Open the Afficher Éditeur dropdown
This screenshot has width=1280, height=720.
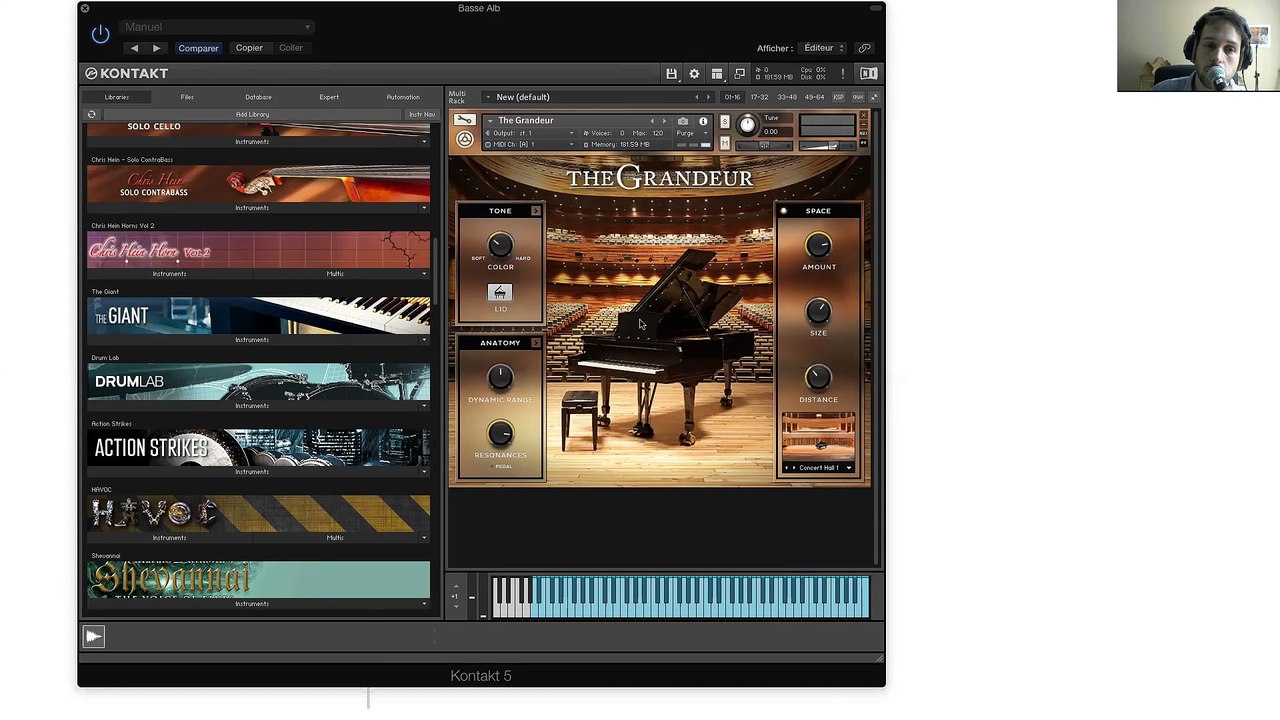coord(823,48)
